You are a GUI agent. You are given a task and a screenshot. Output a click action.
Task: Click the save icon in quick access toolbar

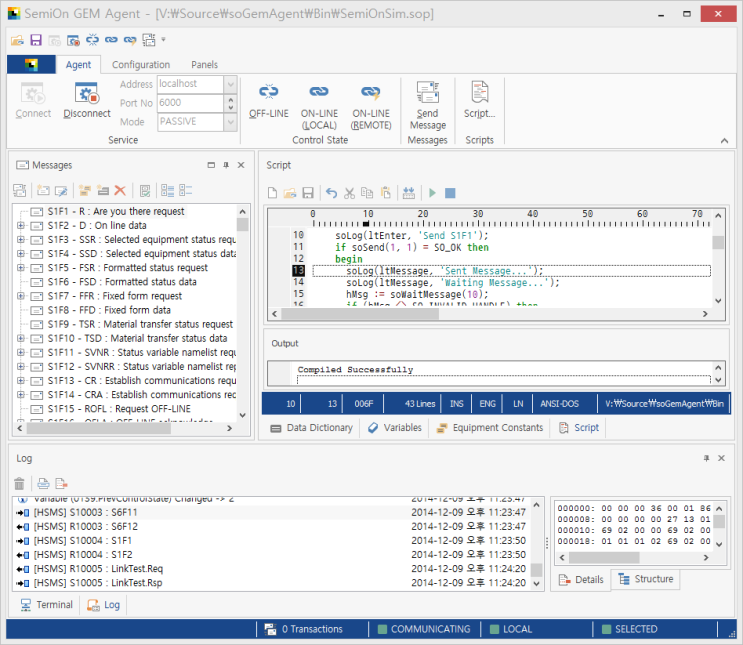point(36,40)
